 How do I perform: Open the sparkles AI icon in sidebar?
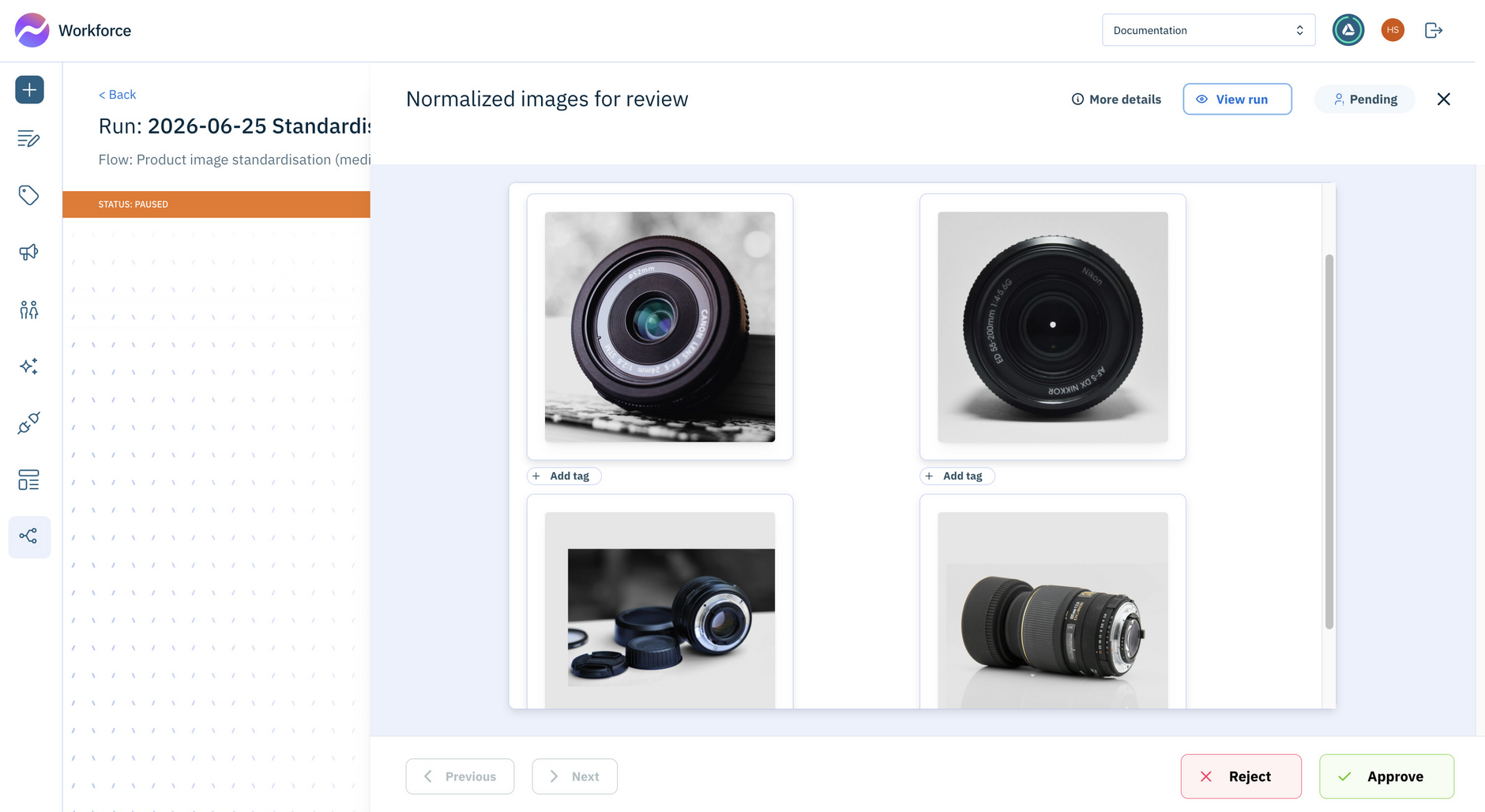click(29, 367)
